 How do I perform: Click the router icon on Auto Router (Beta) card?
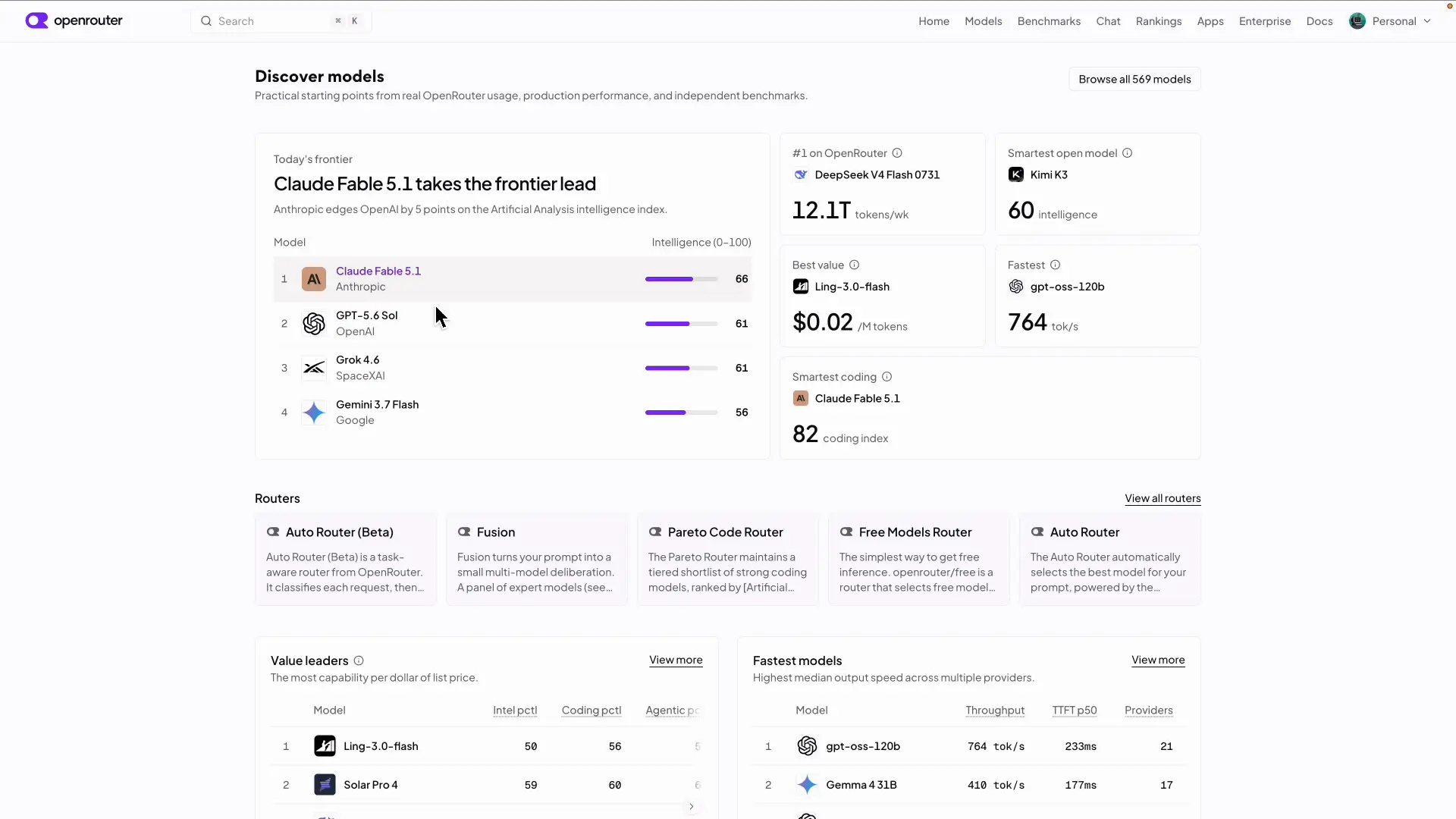[273, 532]
